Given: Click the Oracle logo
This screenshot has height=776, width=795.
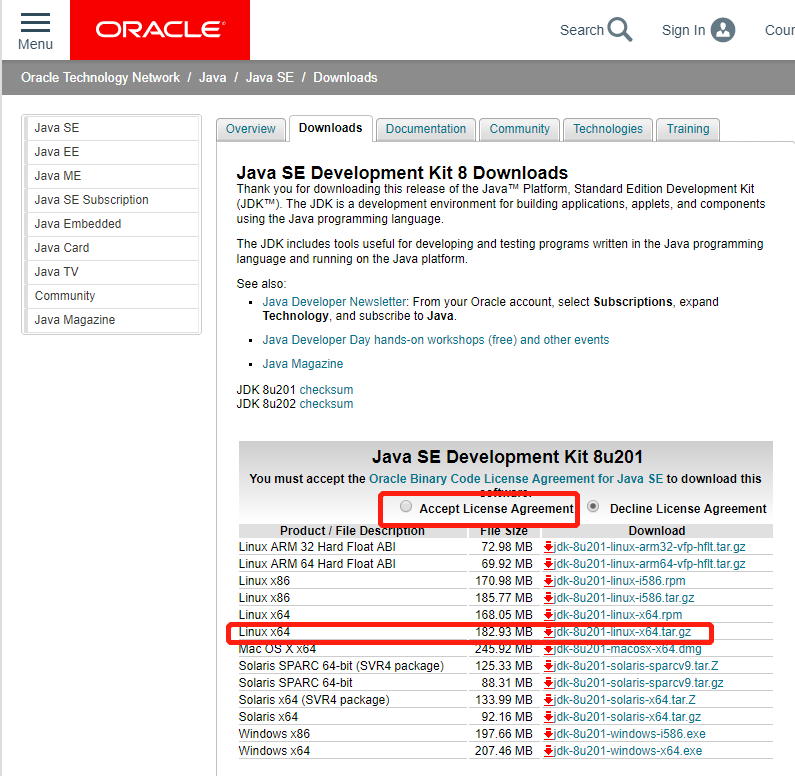Looking at the screenshot, I should click(160, 29).
